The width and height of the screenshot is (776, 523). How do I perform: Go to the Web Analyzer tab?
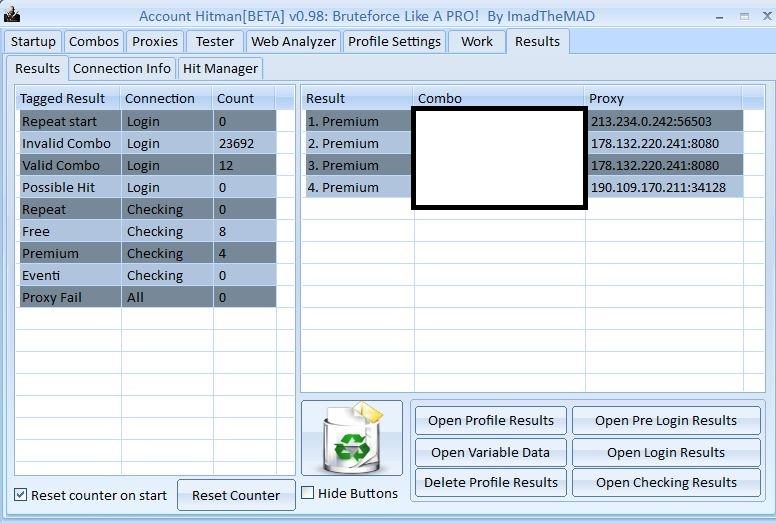(293, 41)
